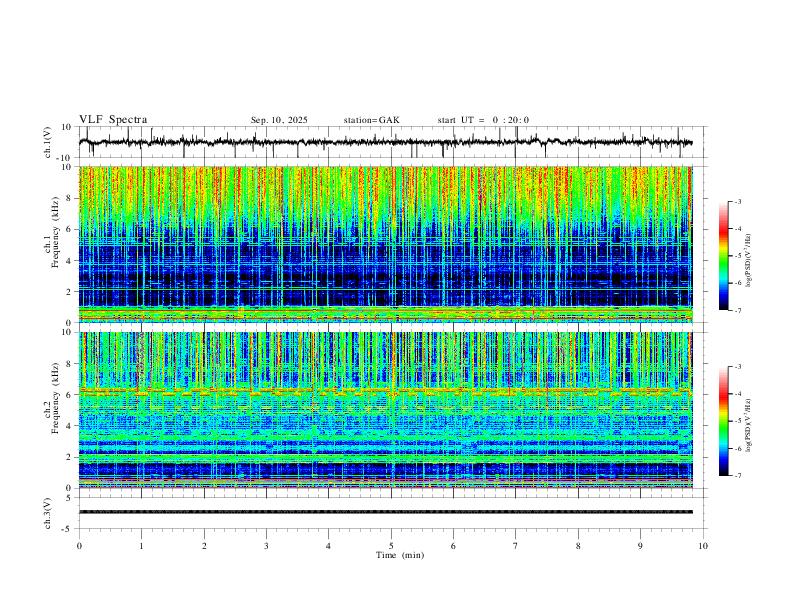The height and width of the screenshot is (612, 792).
Task: Click the 'ch.3(V)' axis label
Action: (x=48, y=513)
